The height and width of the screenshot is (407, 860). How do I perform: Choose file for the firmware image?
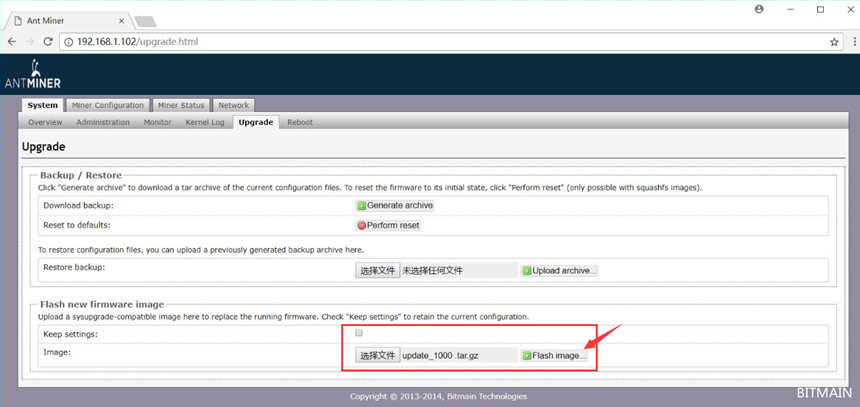377,355
